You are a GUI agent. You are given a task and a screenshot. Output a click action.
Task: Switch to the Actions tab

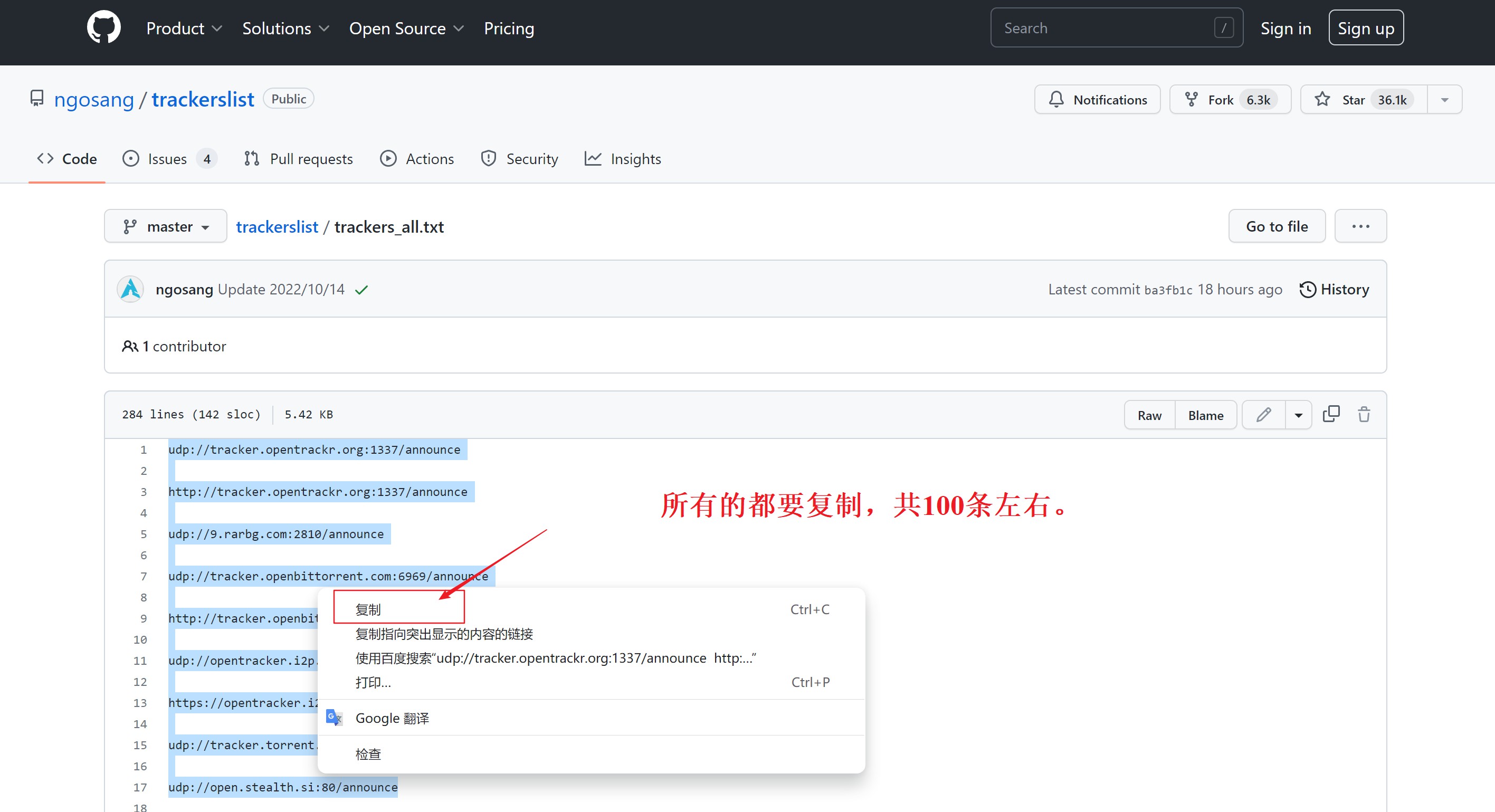pos(417,159)
